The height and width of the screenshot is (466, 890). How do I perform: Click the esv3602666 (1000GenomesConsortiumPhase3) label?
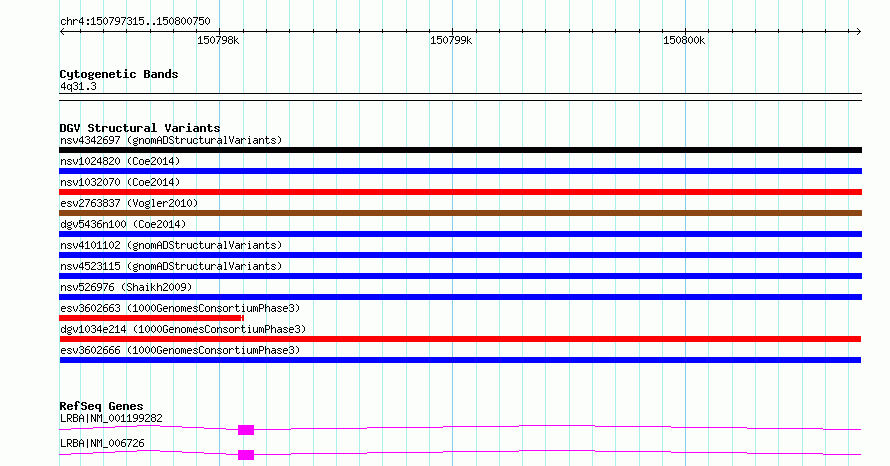coord(180,350)
